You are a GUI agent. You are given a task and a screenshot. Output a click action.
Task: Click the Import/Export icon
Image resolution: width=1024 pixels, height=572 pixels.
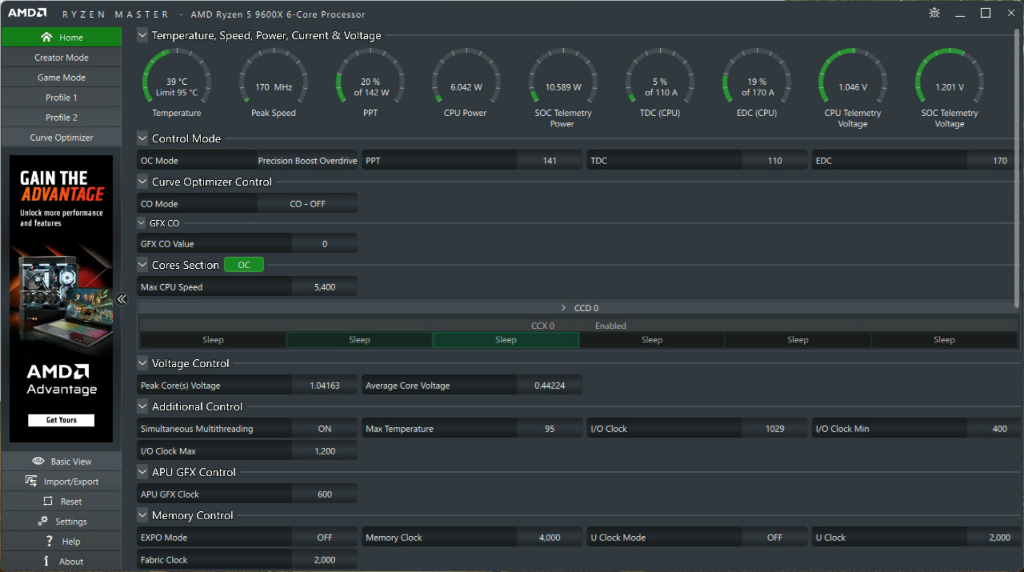(31, 481)
